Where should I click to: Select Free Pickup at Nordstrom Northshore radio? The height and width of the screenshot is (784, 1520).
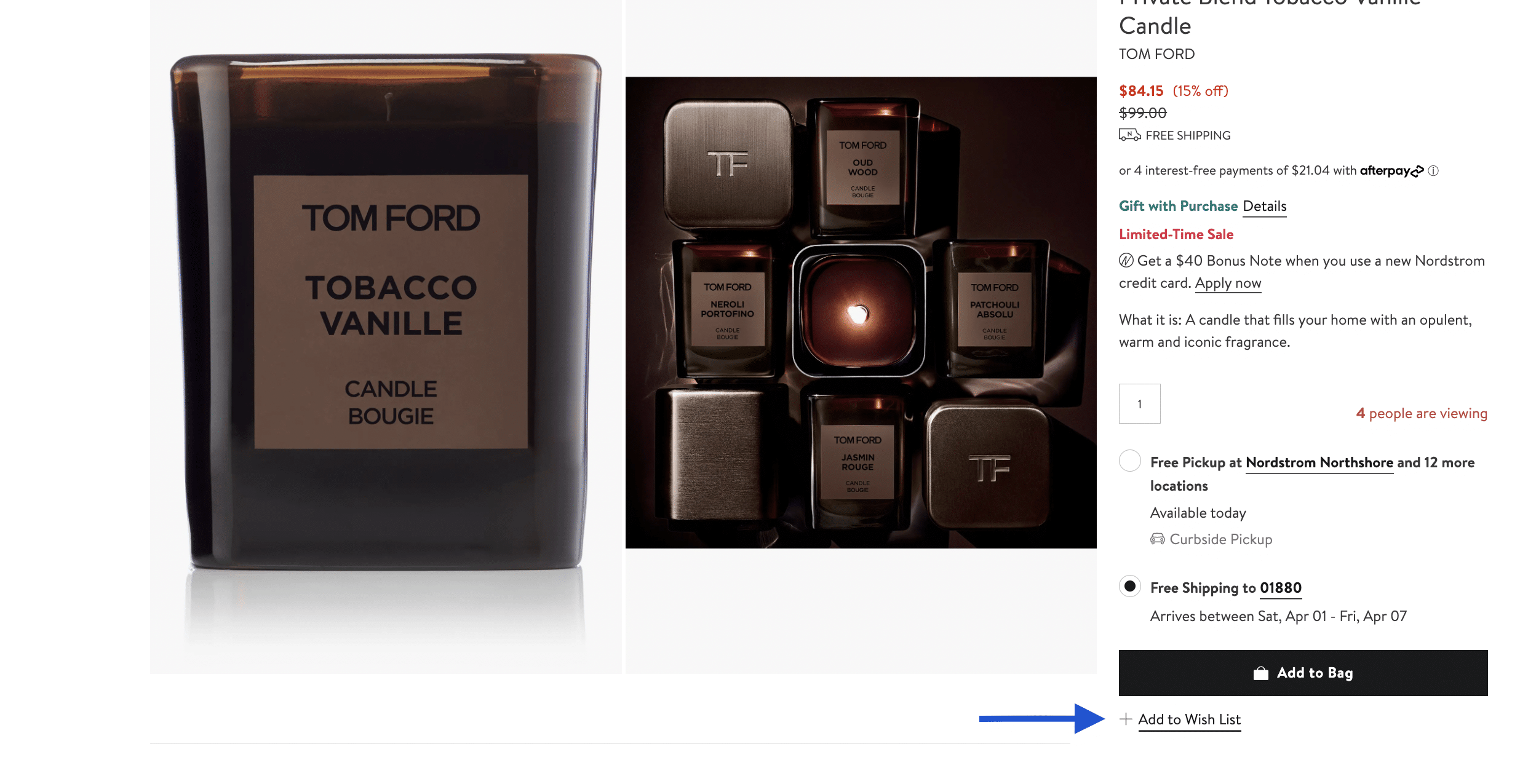[x=1130, y=461]
